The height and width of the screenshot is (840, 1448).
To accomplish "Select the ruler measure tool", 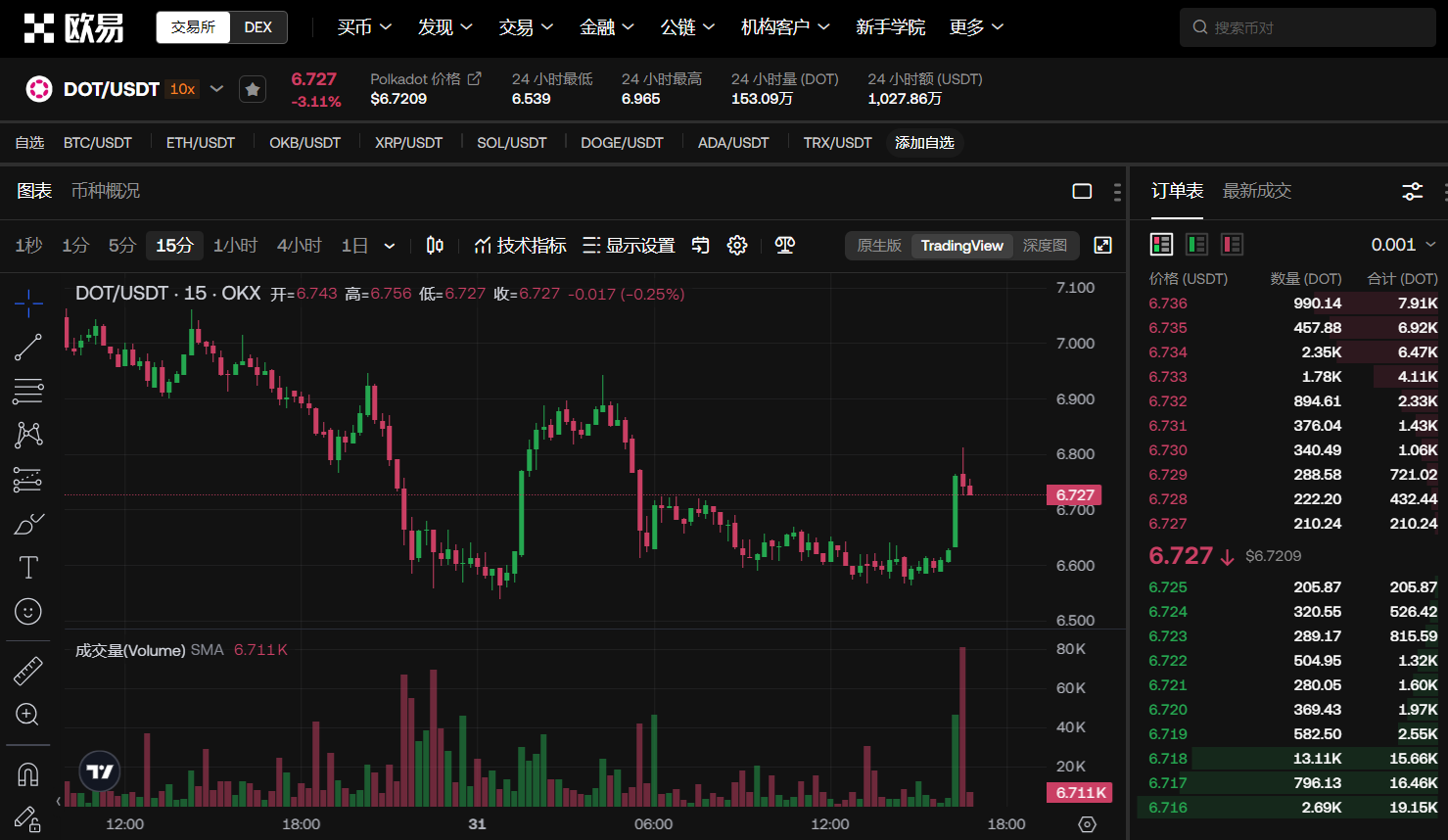I will pyautogui.click(x=28, y=671).
